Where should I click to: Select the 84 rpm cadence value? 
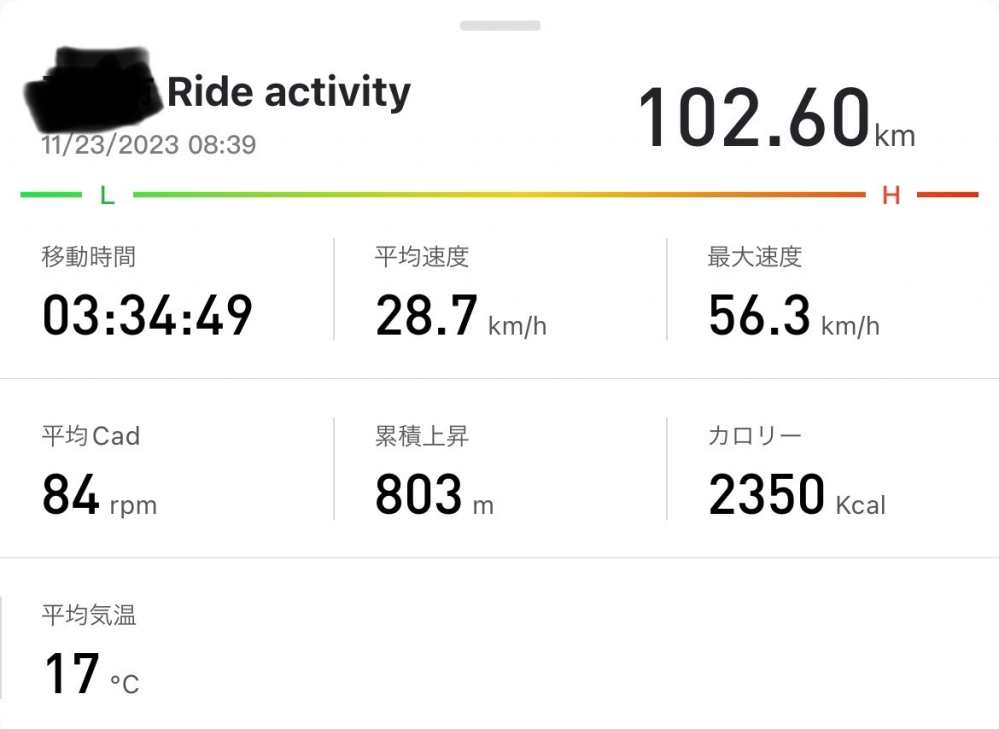pyautogui.click(x=99, y=496)
